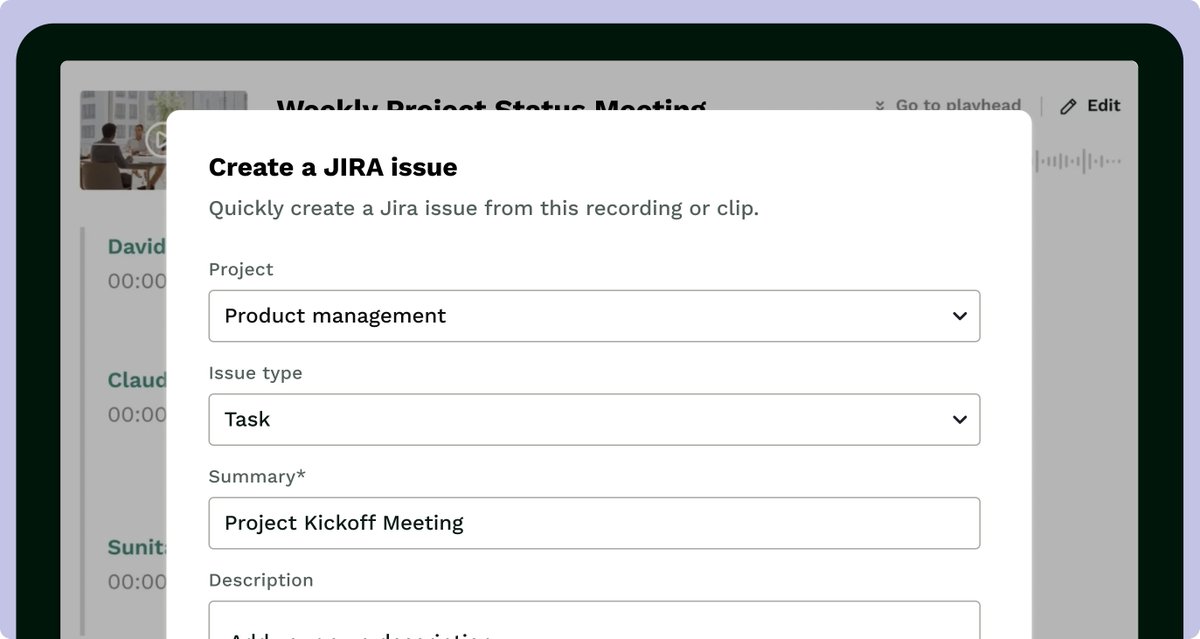This screenshot has height=639, width=1200.
Task: Open the Issue type dropdown showing Task
Action: pos(594,420)
